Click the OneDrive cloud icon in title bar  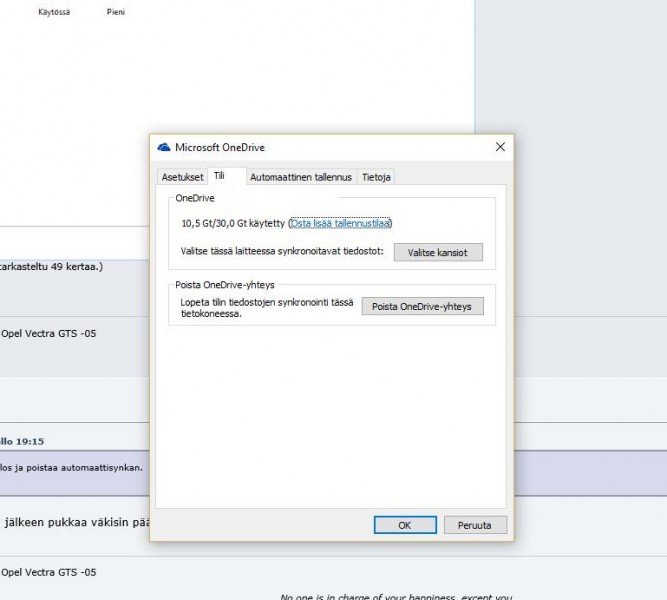pyautogui.click(x=165, y=147)
